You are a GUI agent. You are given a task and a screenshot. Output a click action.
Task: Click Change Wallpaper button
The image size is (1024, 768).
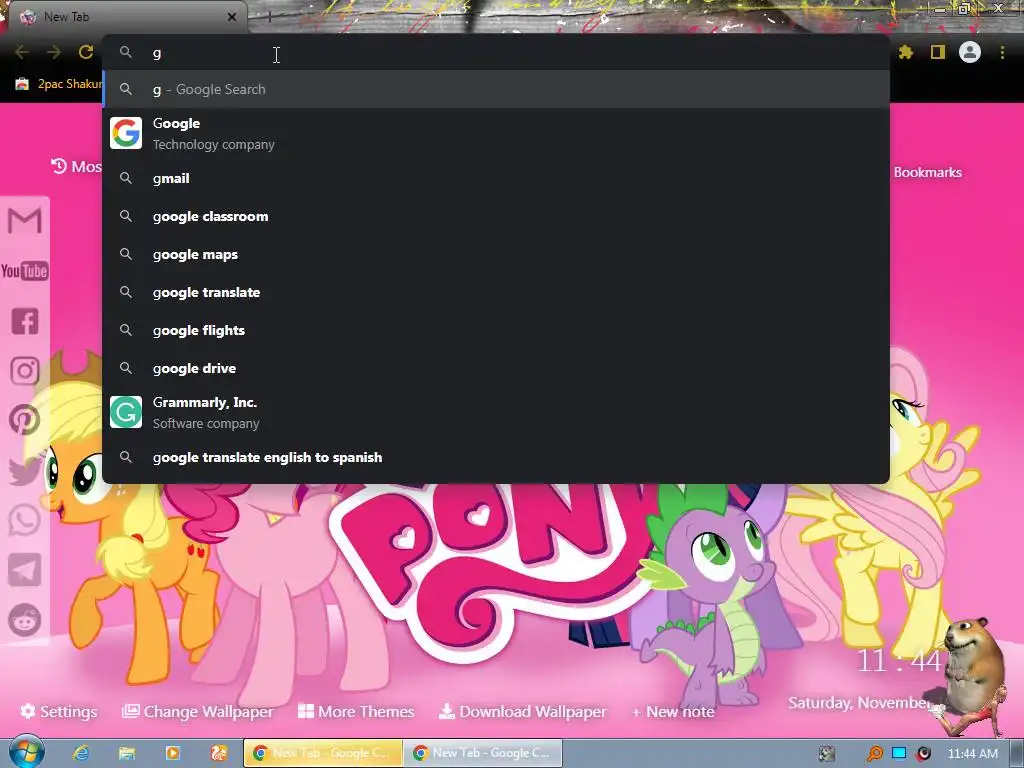tap(198, 711)
